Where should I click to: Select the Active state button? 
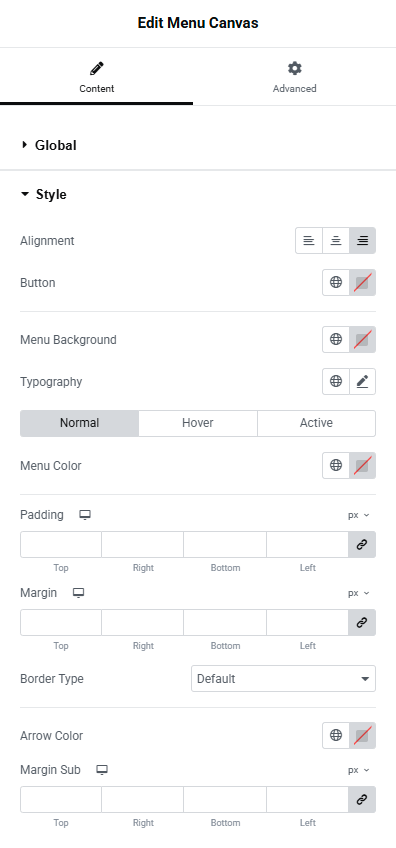(x=316, y=423)
